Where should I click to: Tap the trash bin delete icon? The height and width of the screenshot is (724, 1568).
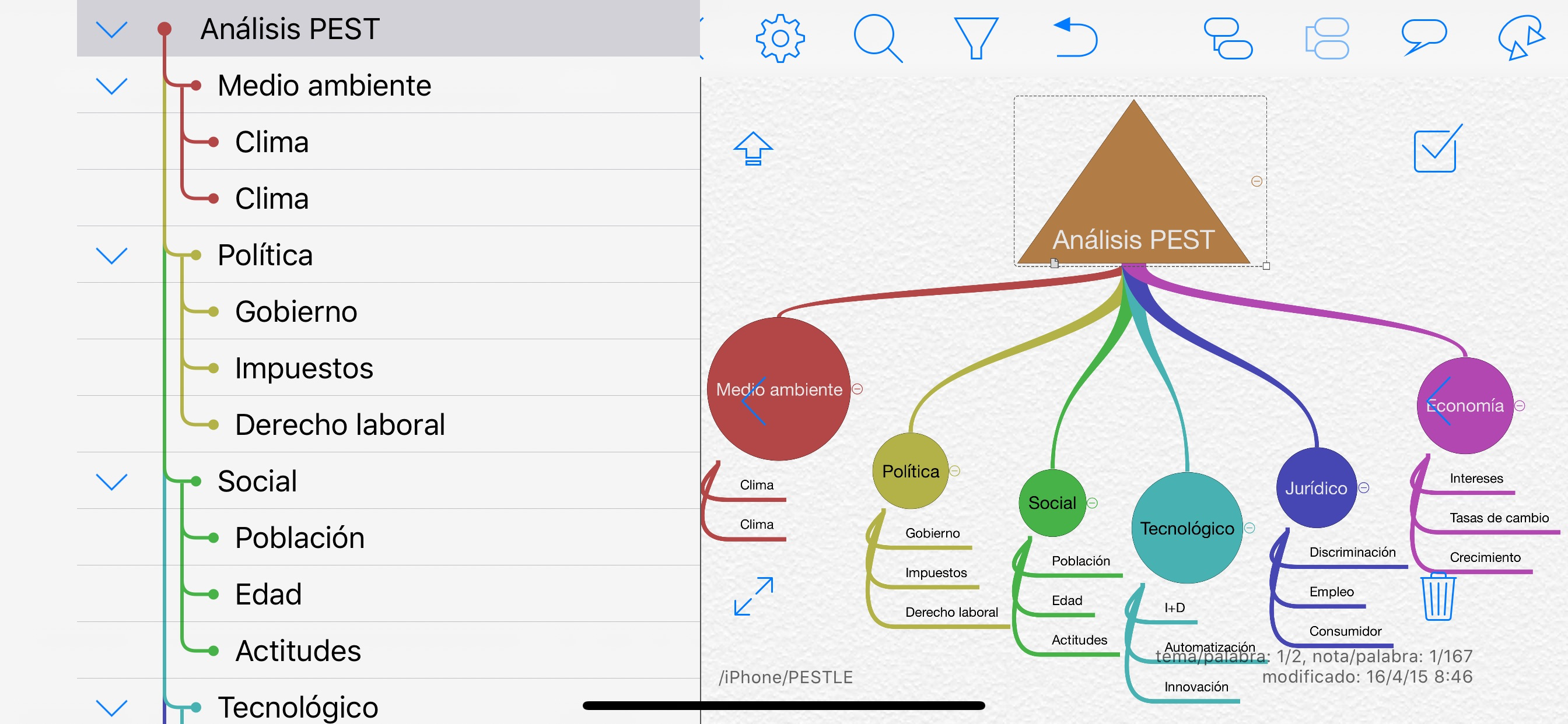click(1438, 597)
